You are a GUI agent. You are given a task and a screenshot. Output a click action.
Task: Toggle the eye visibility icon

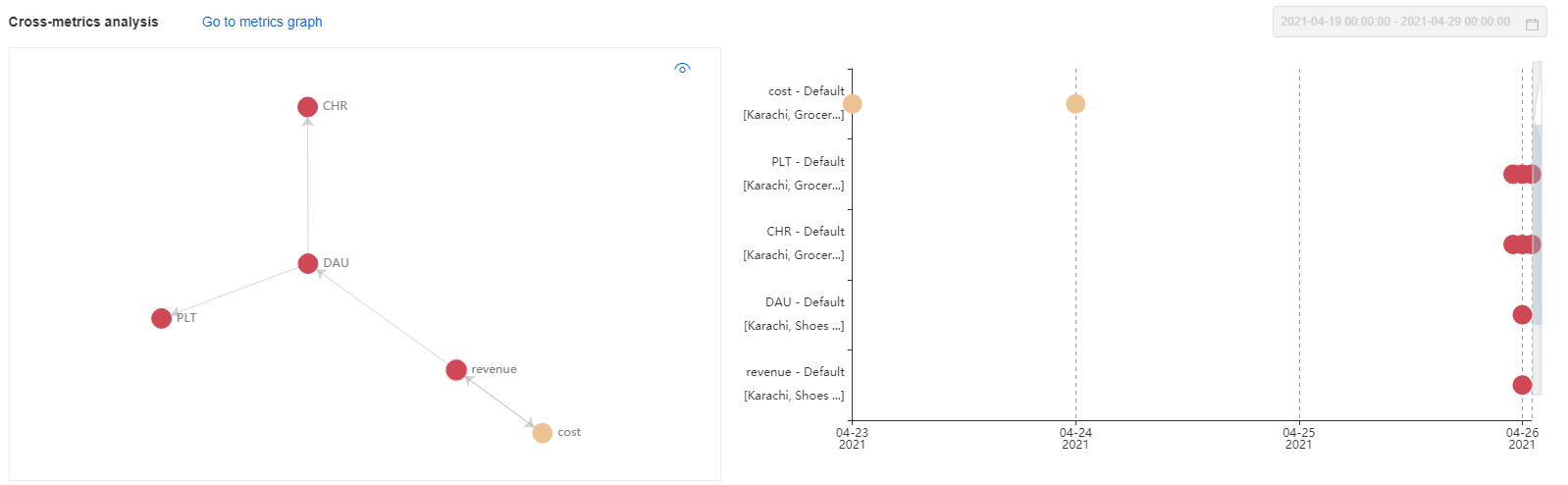tap(683, 69)
